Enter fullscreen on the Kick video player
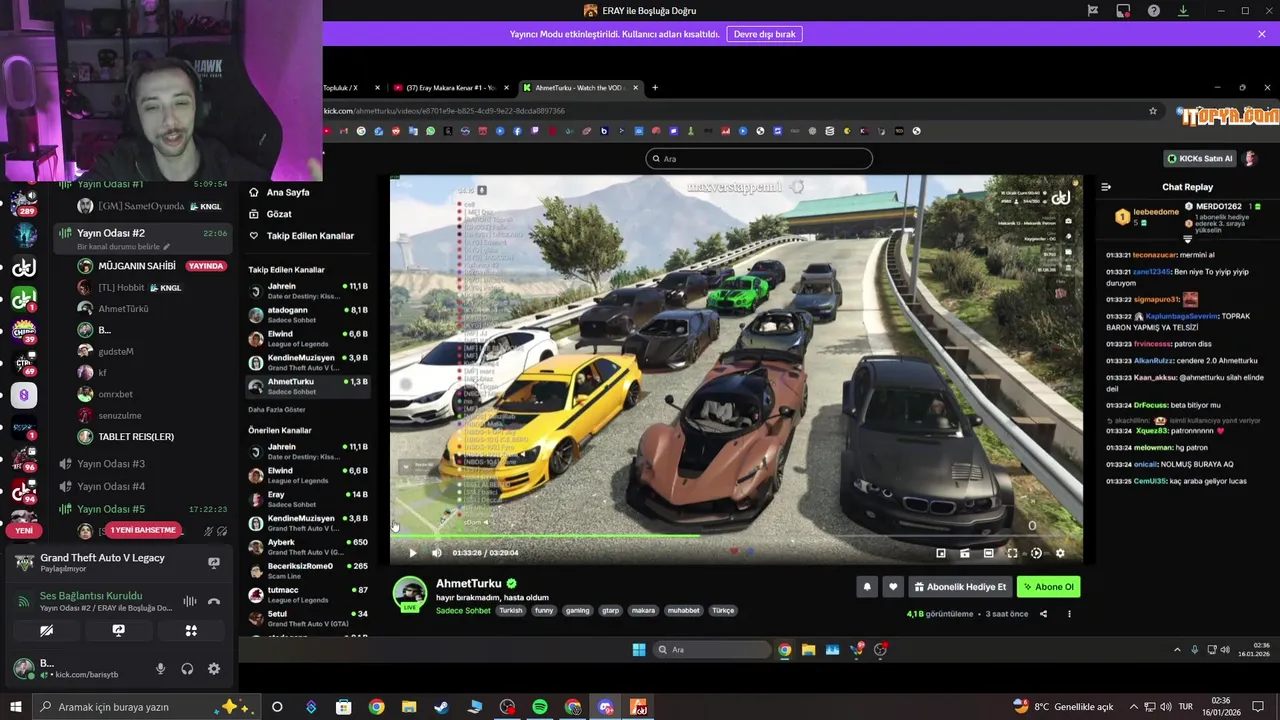 (1012, 553)
